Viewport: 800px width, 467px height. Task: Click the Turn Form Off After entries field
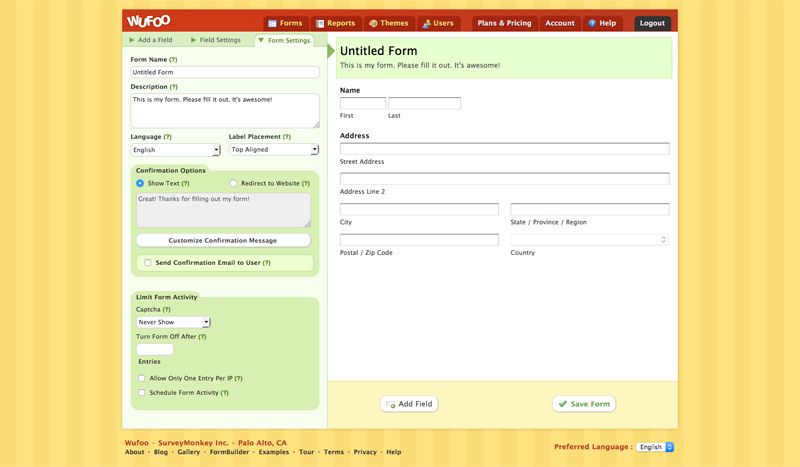[155, 349]
